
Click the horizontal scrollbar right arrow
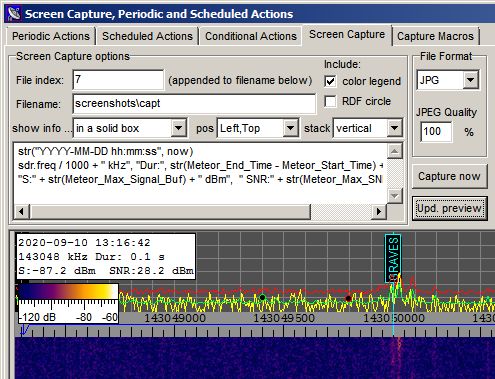point(379,211)
